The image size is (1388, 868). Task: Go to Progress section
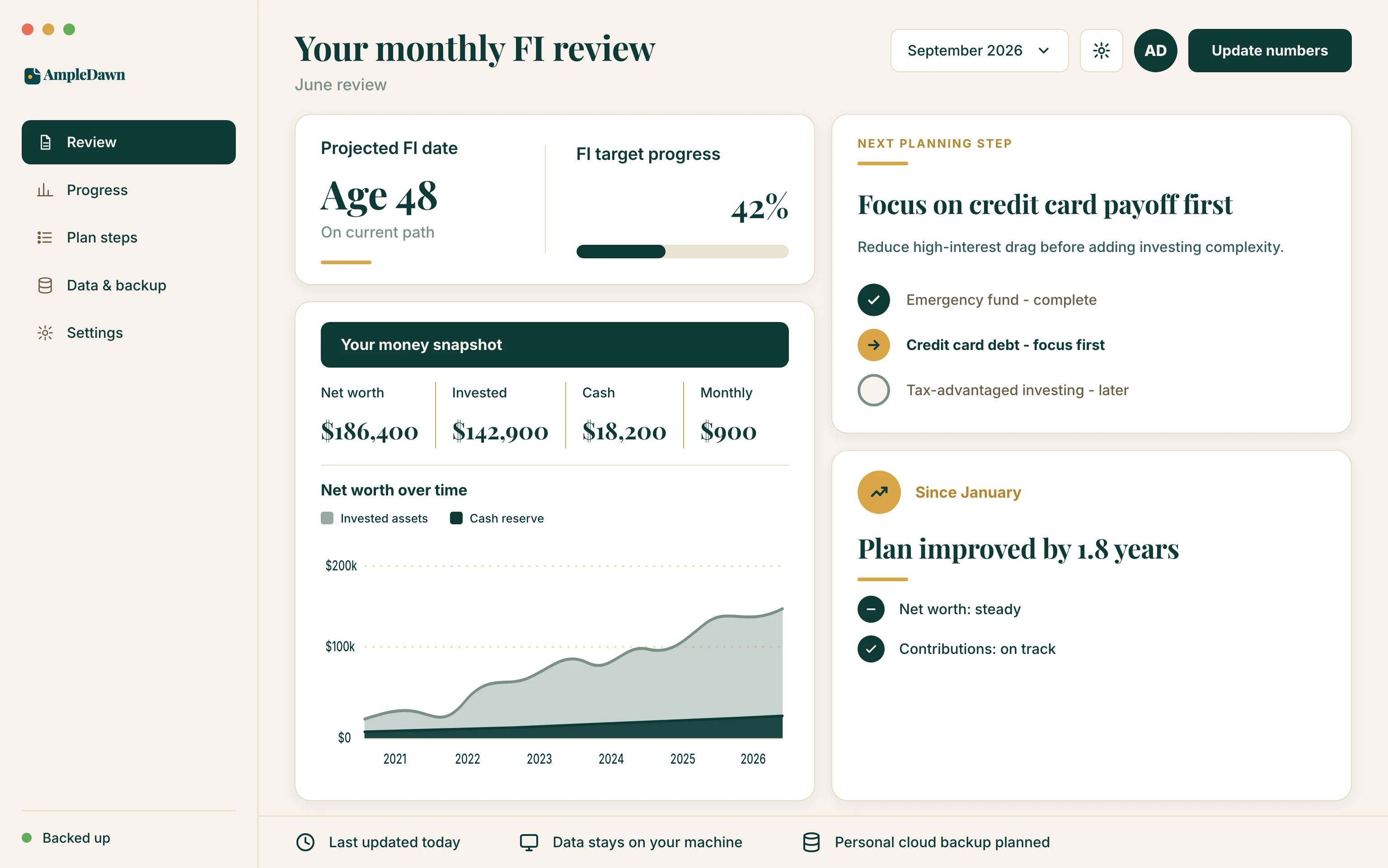point(129,190)
